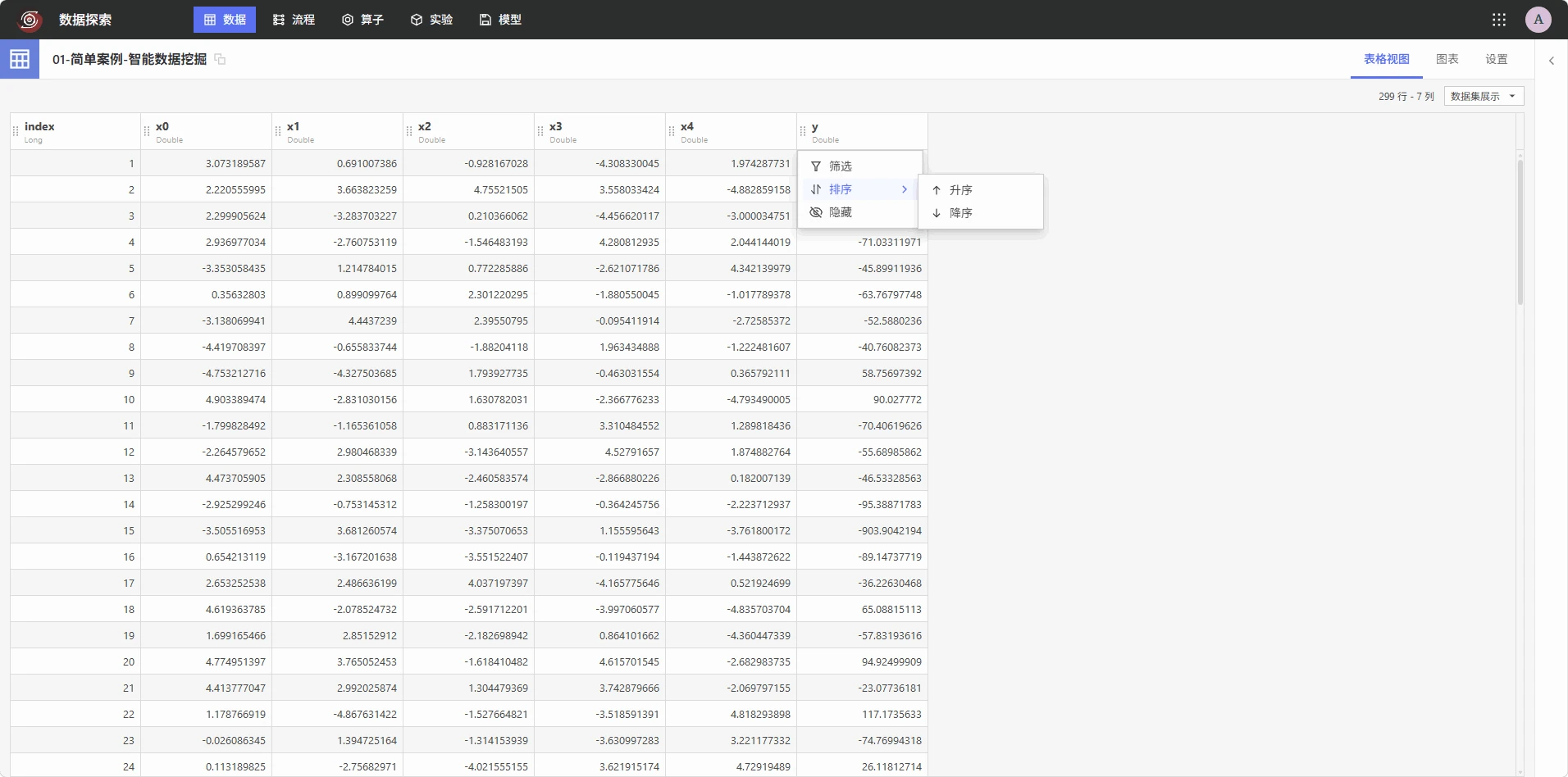The width and height of the screenshot is (1568, 777).
Task: Click drag handle of x0 column
Action: pyautogui.click(x=147, y=131)
